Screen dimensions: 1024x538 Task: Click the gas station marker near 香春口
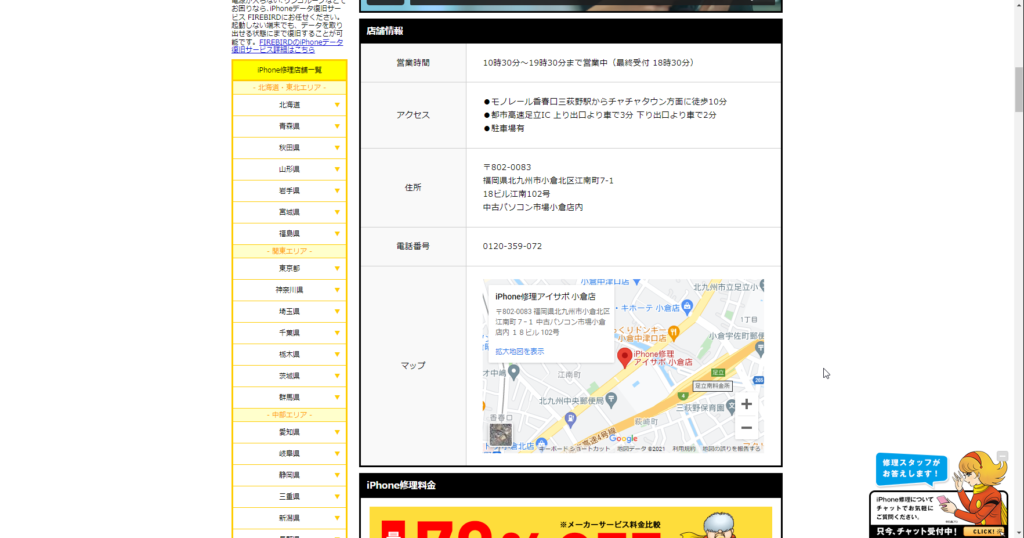(570, 420)
